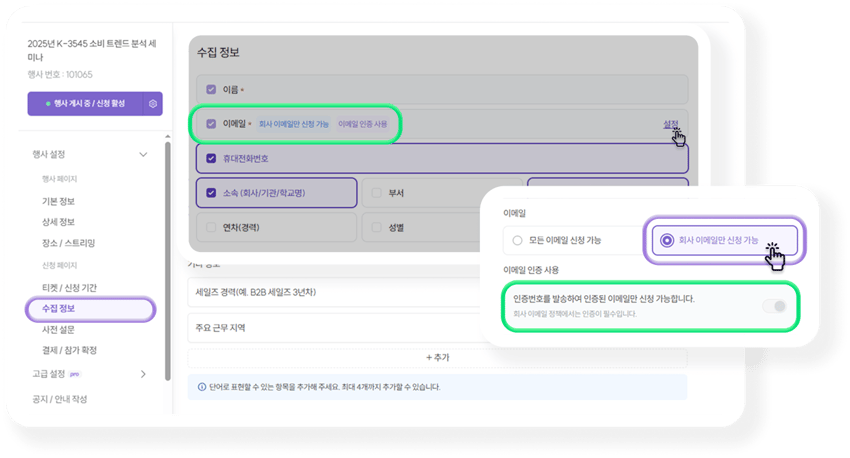
Task: Click the info icon in the blue notice
Action: point(202,387)
